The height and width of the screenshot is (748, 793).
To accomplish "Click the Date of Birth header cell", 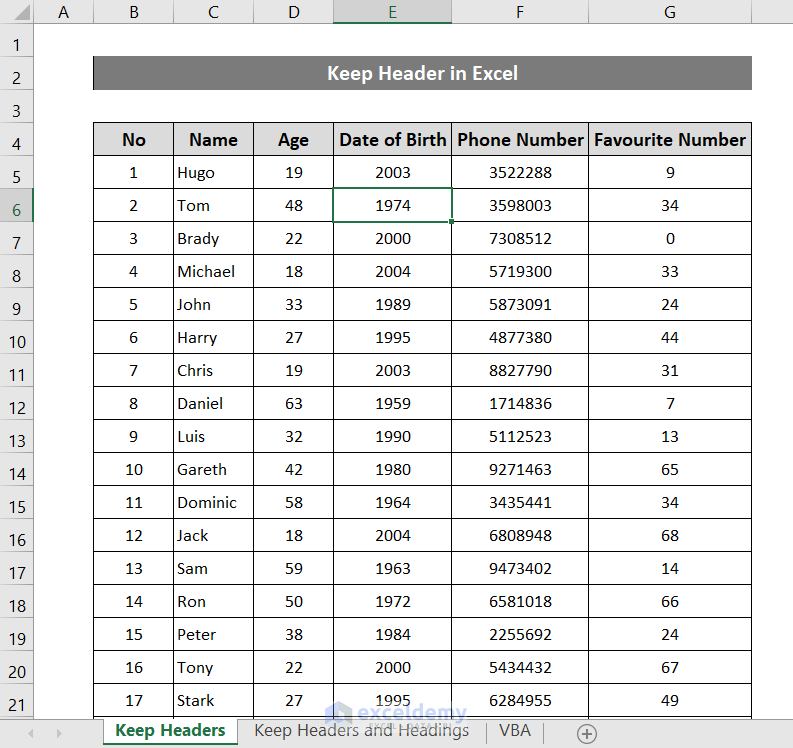I will tap(392, 140).
